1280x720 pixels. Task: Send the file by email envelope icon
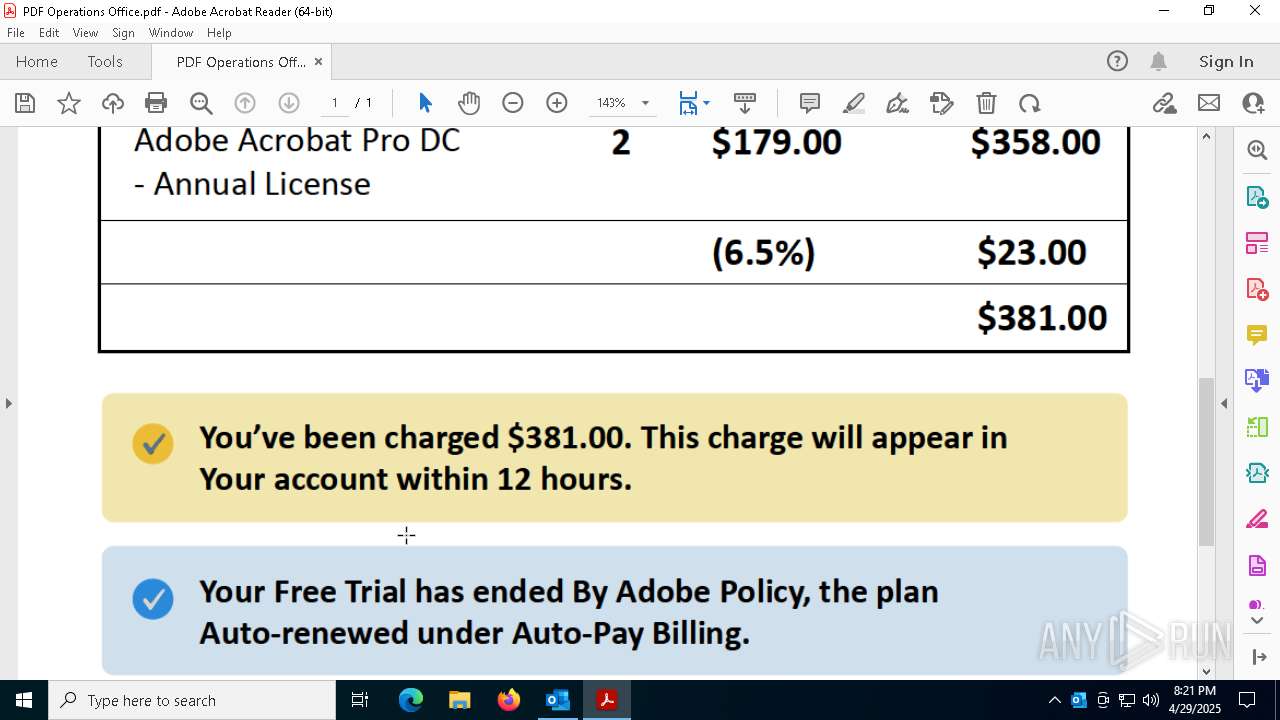point(1209,103)
